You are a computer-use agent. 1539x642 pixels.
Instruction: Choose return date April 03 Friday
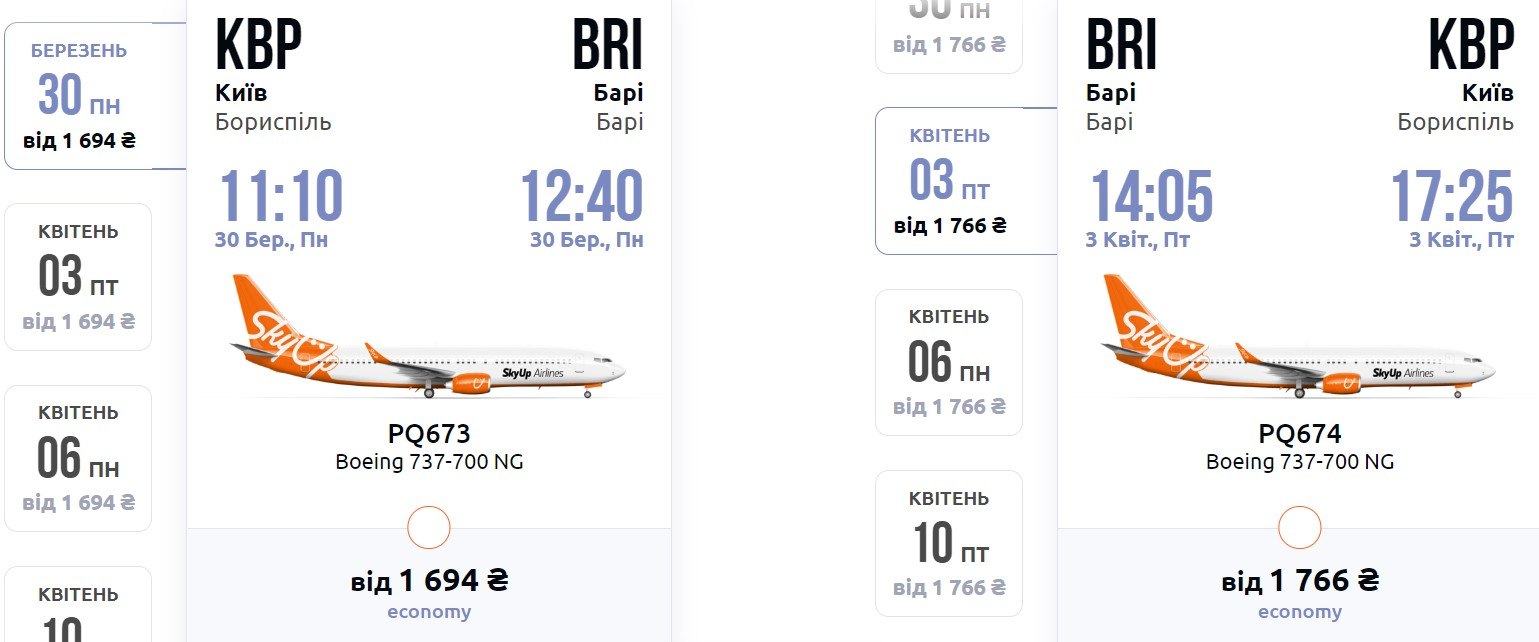pyautogui.click(x=966, y=181)
